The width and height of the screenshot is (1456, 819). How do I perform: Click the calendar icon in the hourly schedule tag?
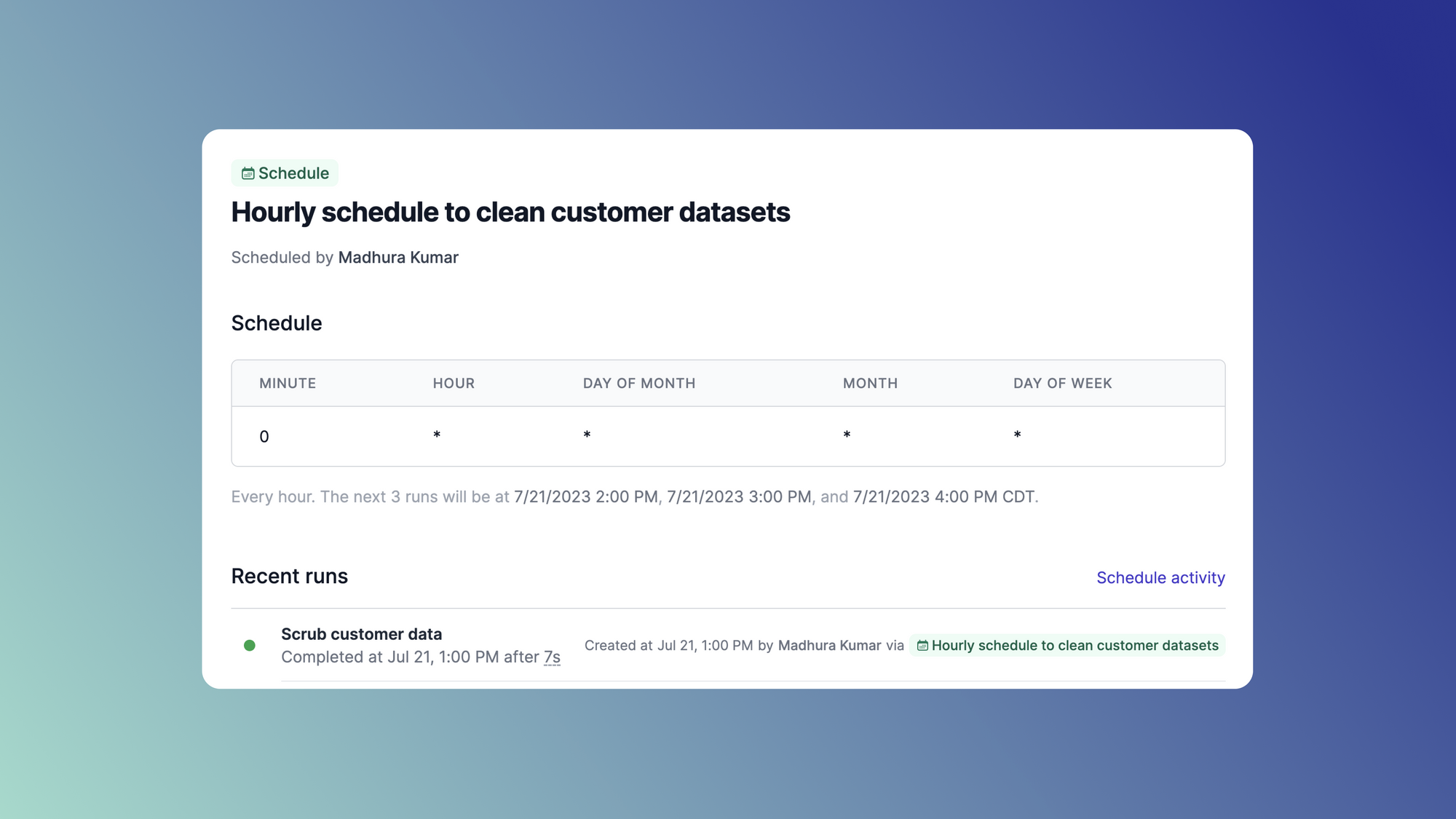coord(922,646)
